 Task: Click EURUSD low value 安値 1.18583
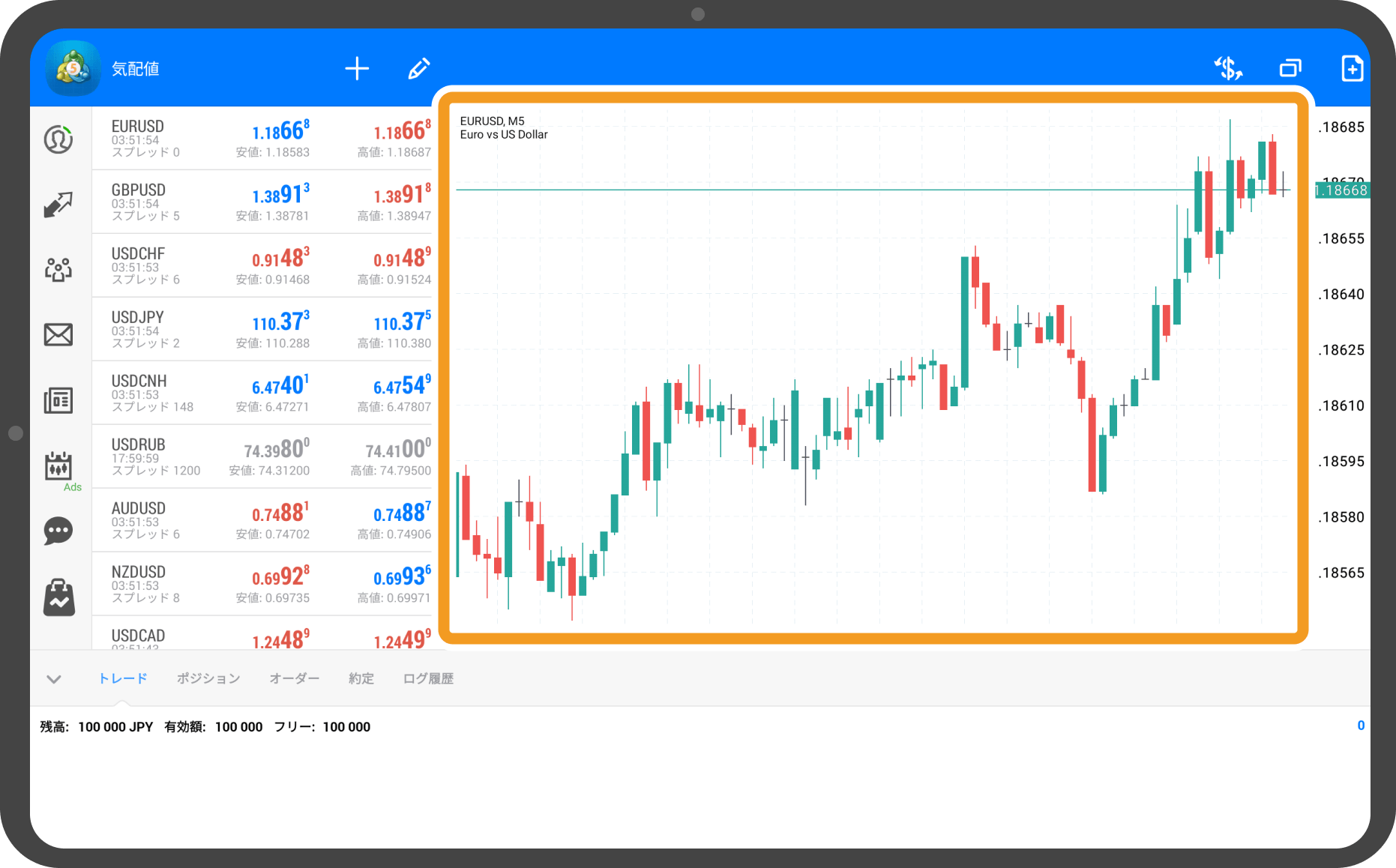click(x=272, y=152)
